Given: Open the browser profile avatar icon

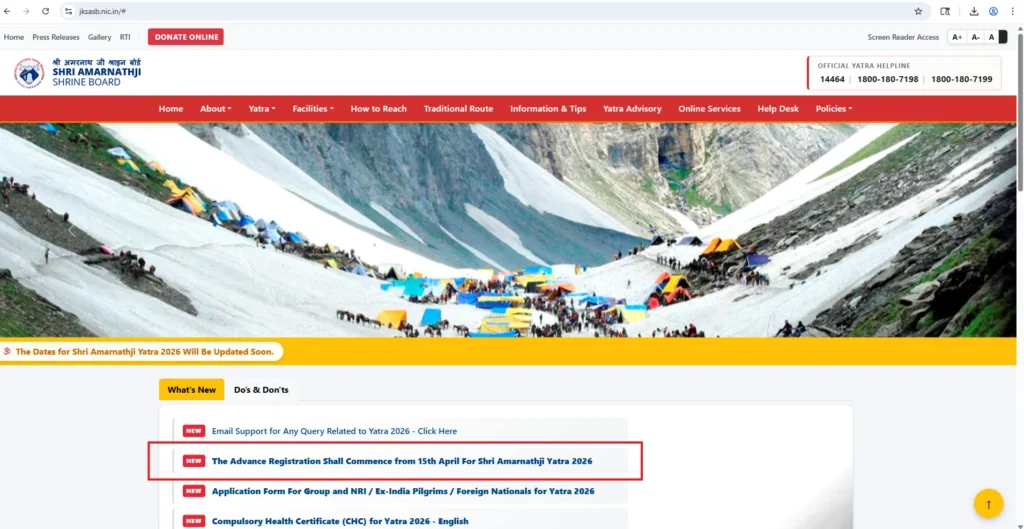Looking at the screenshot, I should tap(993, 11).
